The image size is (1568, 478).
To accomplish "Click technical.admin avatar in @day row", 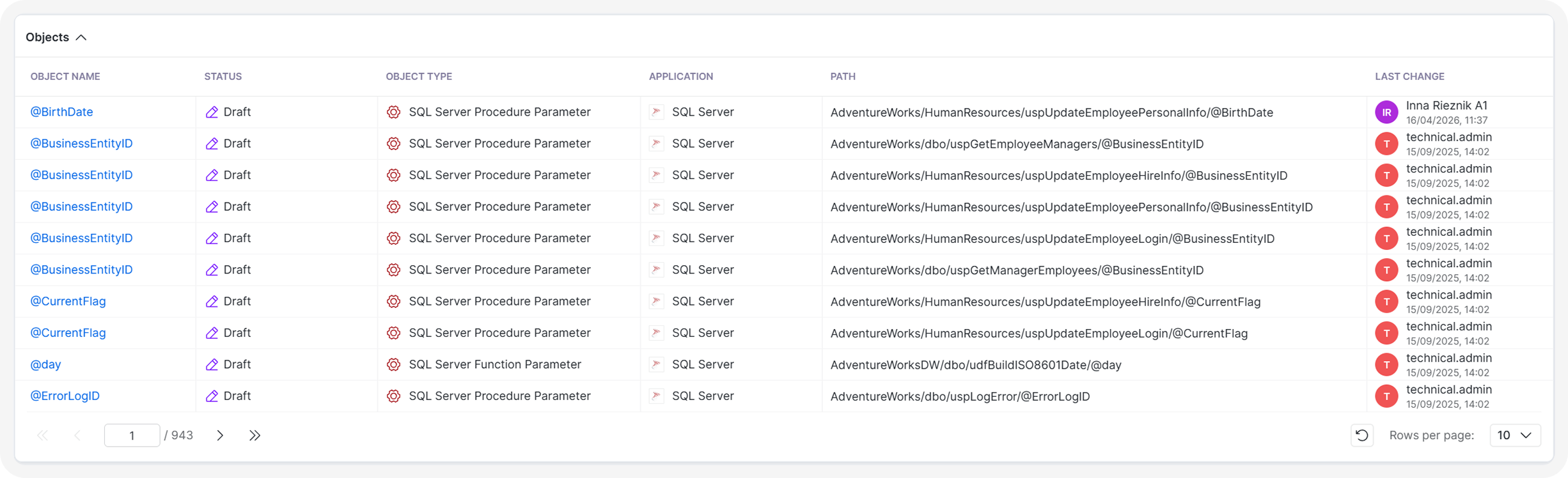I will pos(1386,365).
